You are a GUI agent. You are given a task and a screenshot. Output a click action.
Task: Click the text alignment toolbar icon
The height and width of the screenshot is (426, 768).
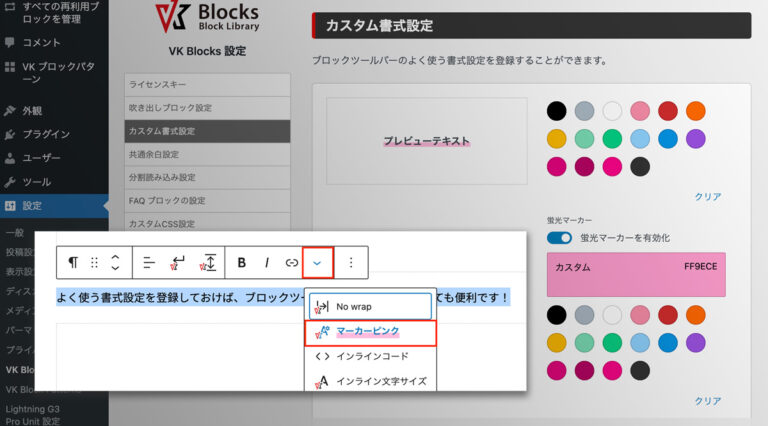click(x=149, y=263)
